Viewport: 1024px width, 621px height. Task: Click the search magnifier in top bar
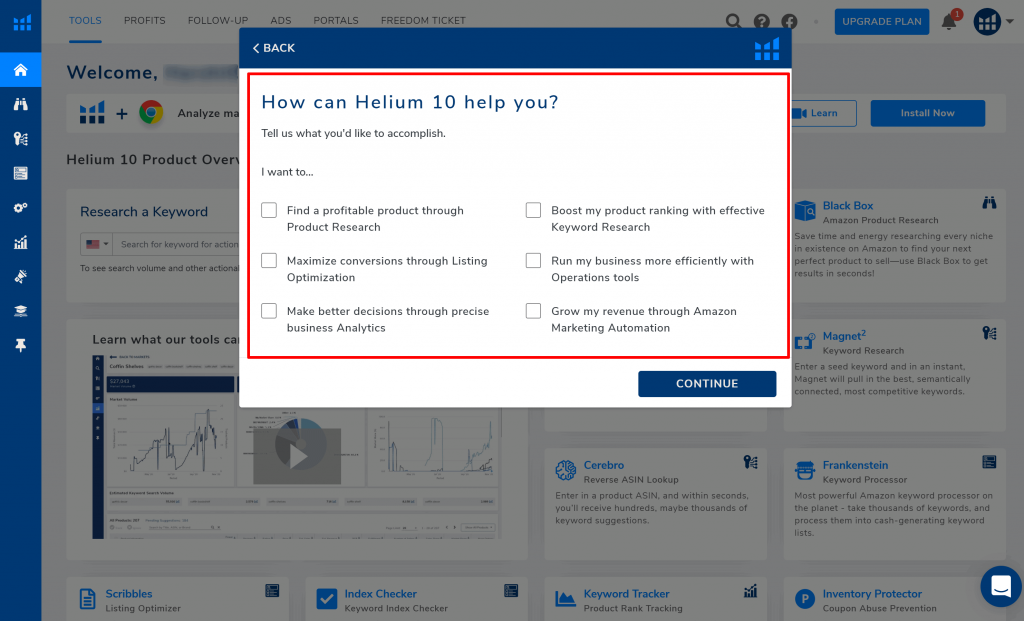(x=733, y=22)
